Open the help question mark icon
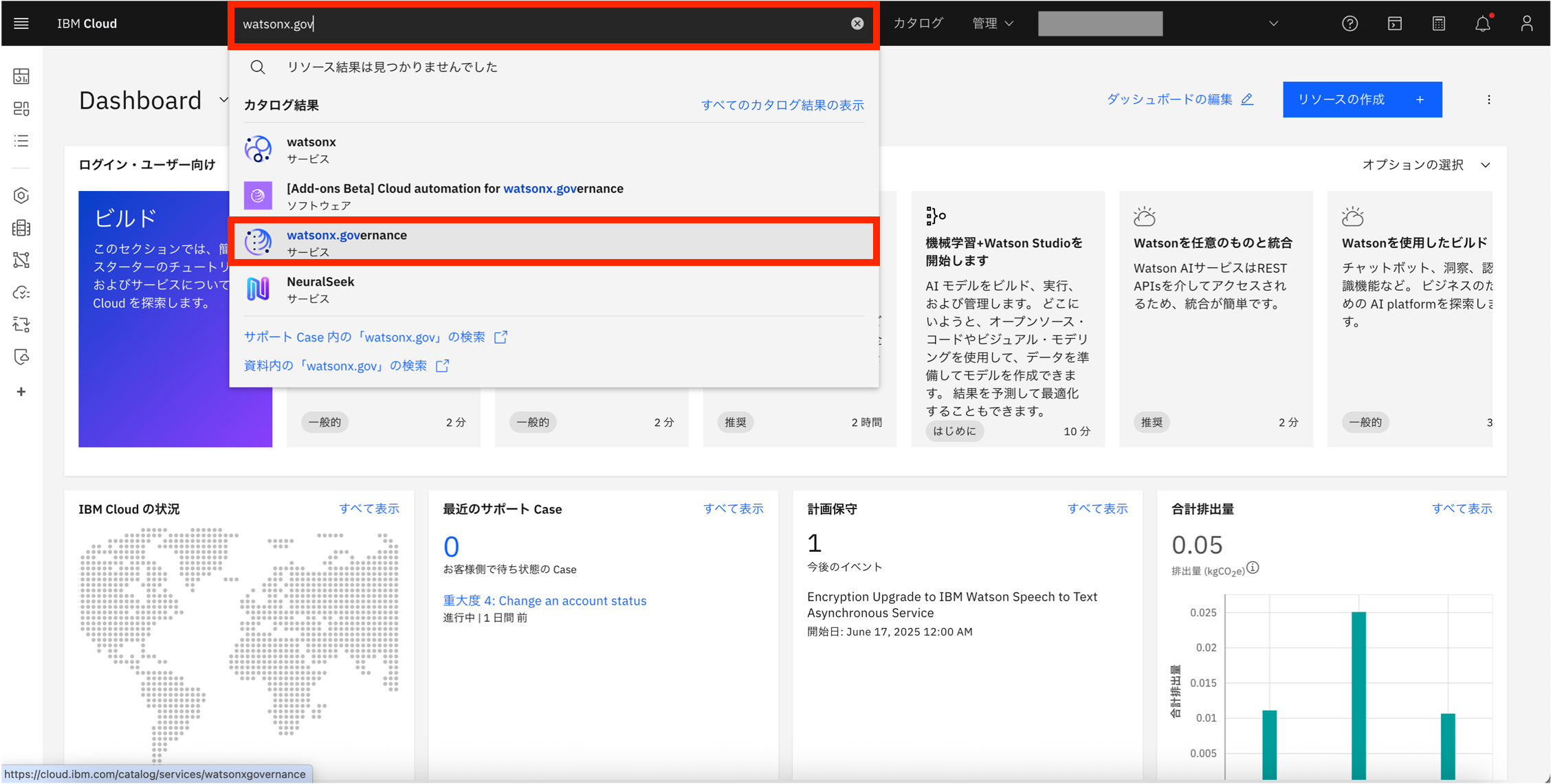The height and width of the screenshot is (784, 1553). (1350, 23)
